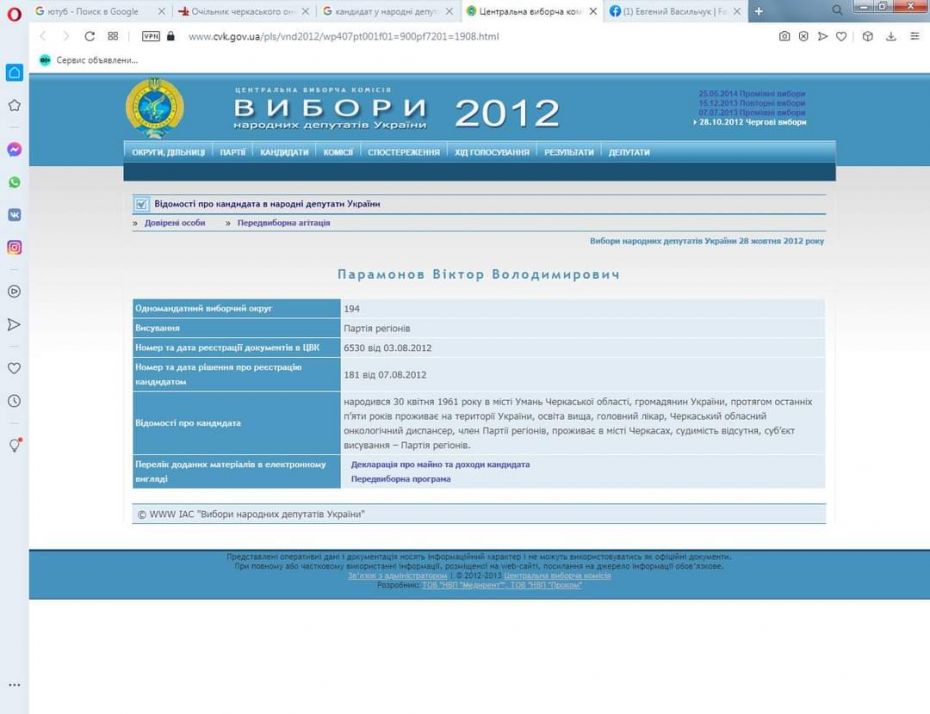Click checkbox icon beside Відомості про кандидата heading
This screenshot has height=714, width=930.
tap(141, 204)
